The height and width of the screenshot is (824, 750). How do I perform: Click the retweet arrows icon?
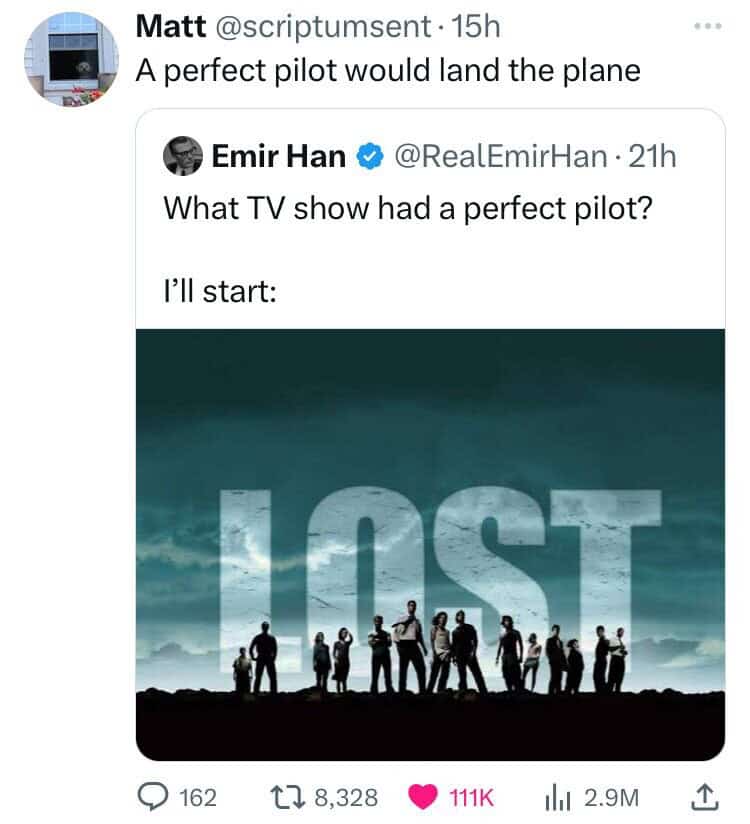pos(287,797)
